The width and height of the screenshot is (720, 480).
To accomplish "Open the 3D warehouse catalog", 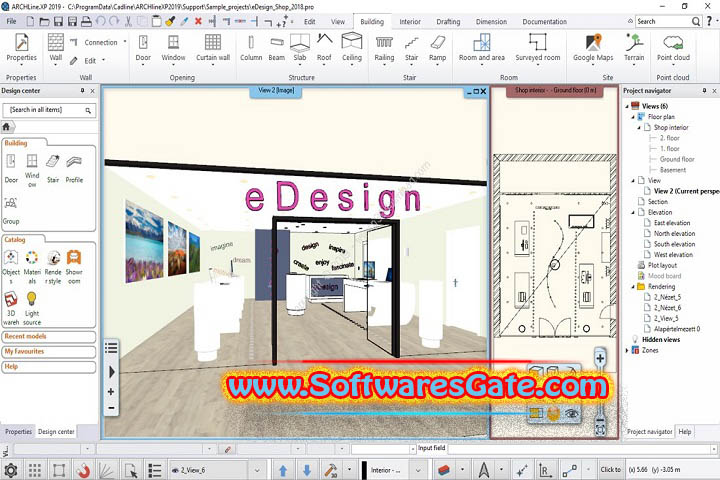I will point(11,308).
